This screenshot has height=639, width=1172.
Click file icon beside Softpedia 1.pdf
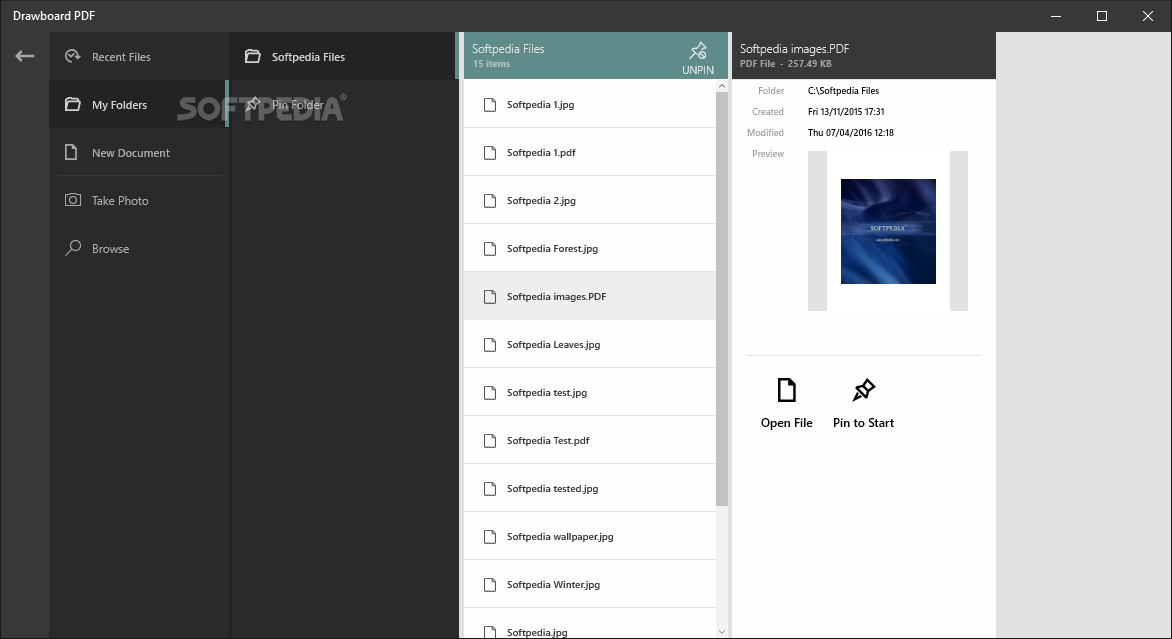tap(490, 152)
